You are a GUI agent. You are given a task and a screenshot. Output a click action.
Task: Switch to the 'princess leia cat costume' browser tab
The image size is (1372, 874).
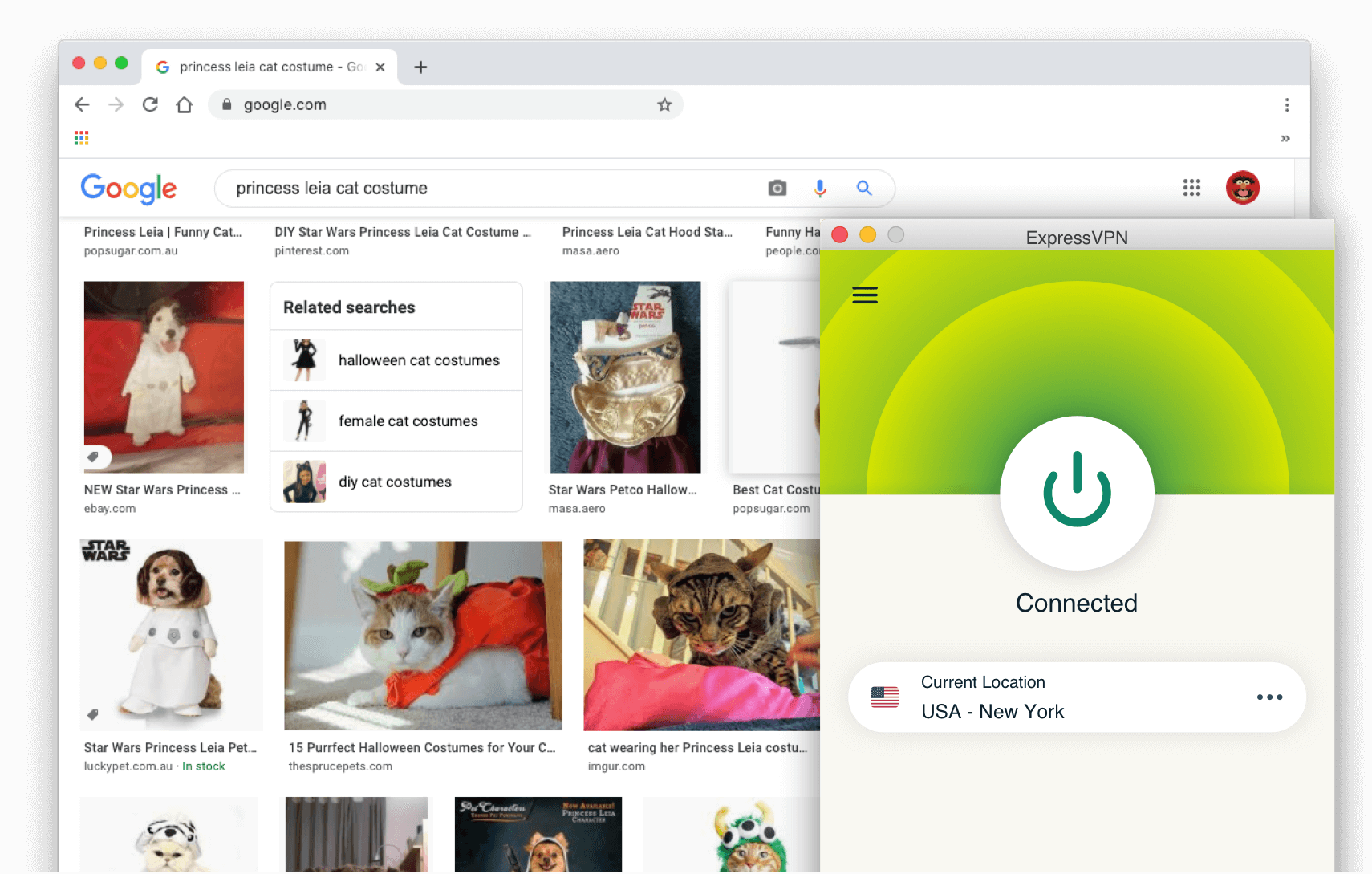click(265, 67)
